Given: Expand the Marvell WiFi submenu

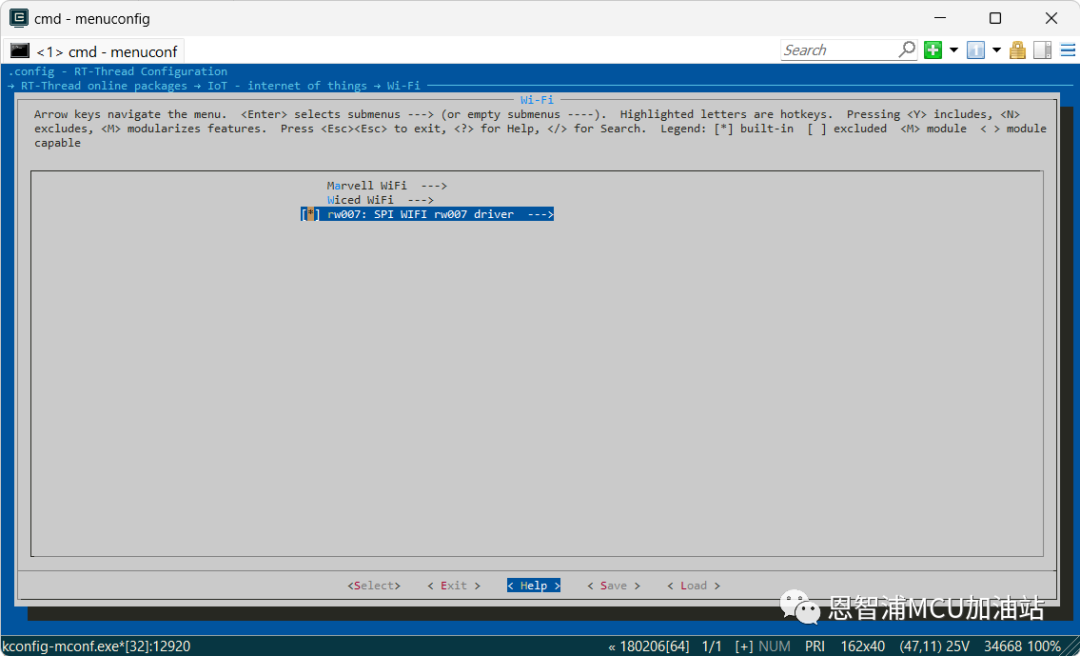Looking at the screenshot, I should pos(386,186).
